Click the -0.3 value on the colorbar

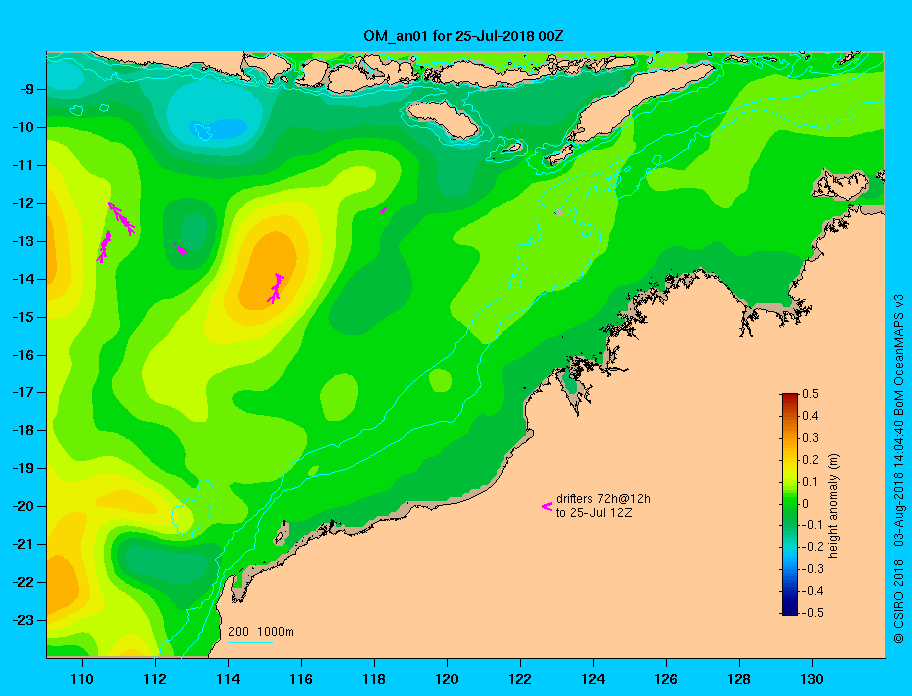coord(813,569)
